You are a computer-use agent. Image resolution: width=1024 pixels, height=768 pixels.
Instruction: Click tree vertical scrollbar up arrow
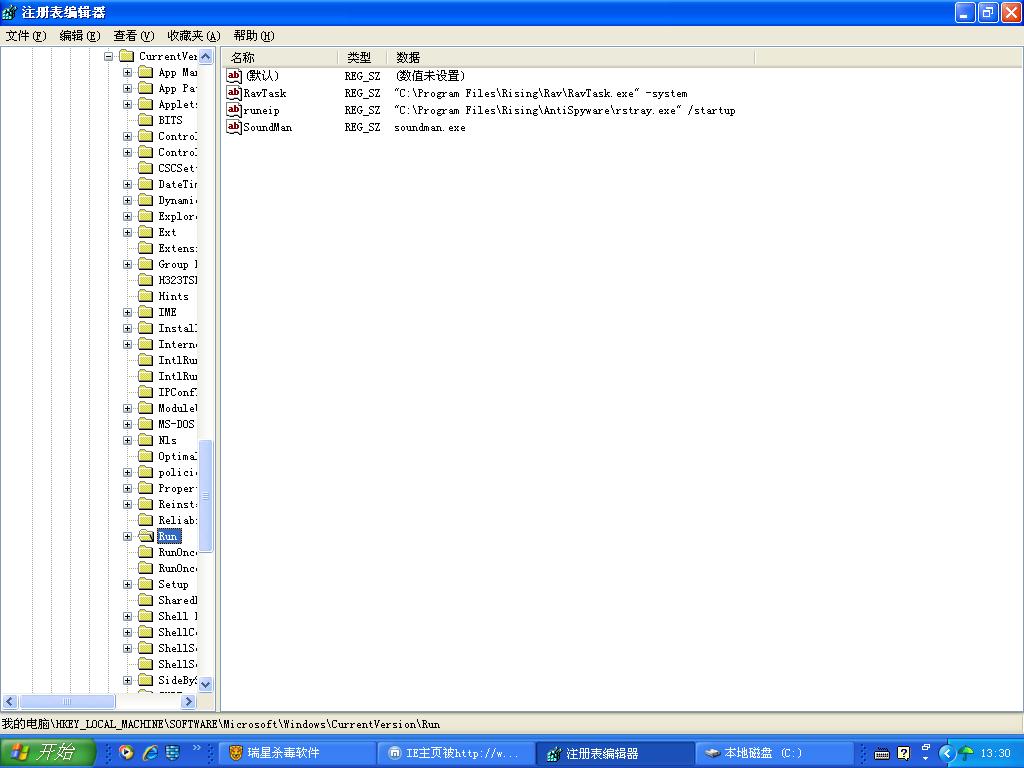(x=206, y=56)
